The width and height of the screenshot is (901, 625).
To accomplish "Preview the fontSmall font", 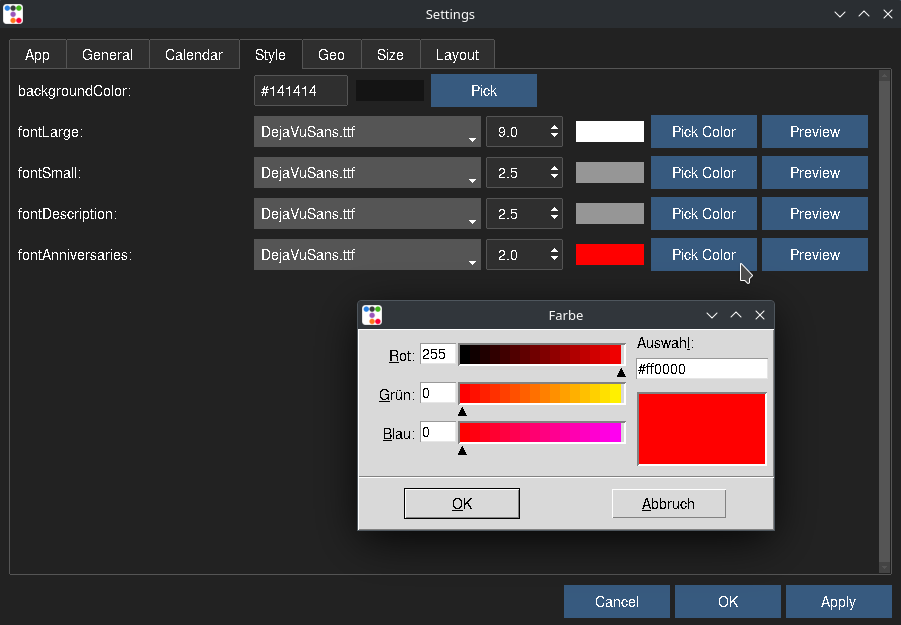I will (815, 172).
